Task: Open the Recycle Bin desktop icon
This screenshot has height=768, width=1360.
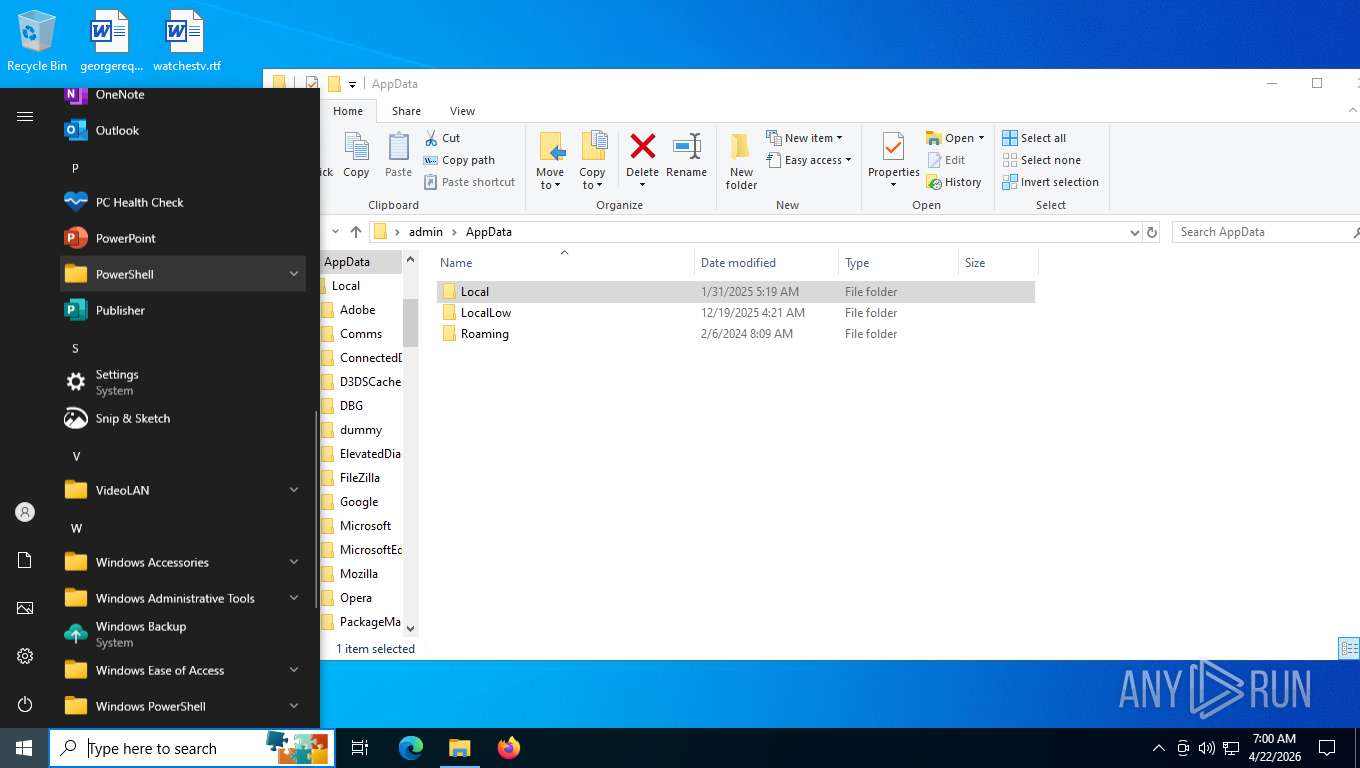Action: tap(37, 40)
